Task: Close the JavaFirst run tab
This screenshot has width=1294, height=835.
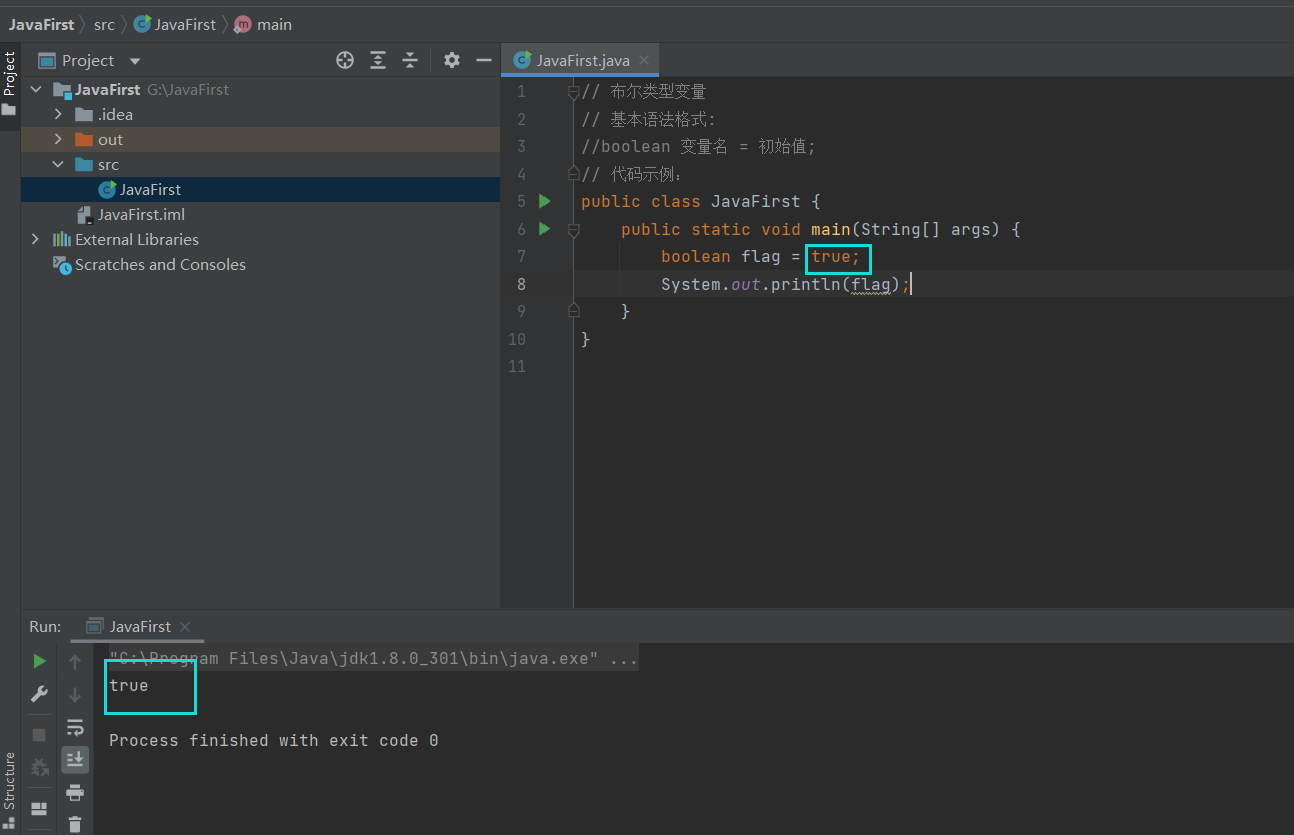Action: pos(184,626)
